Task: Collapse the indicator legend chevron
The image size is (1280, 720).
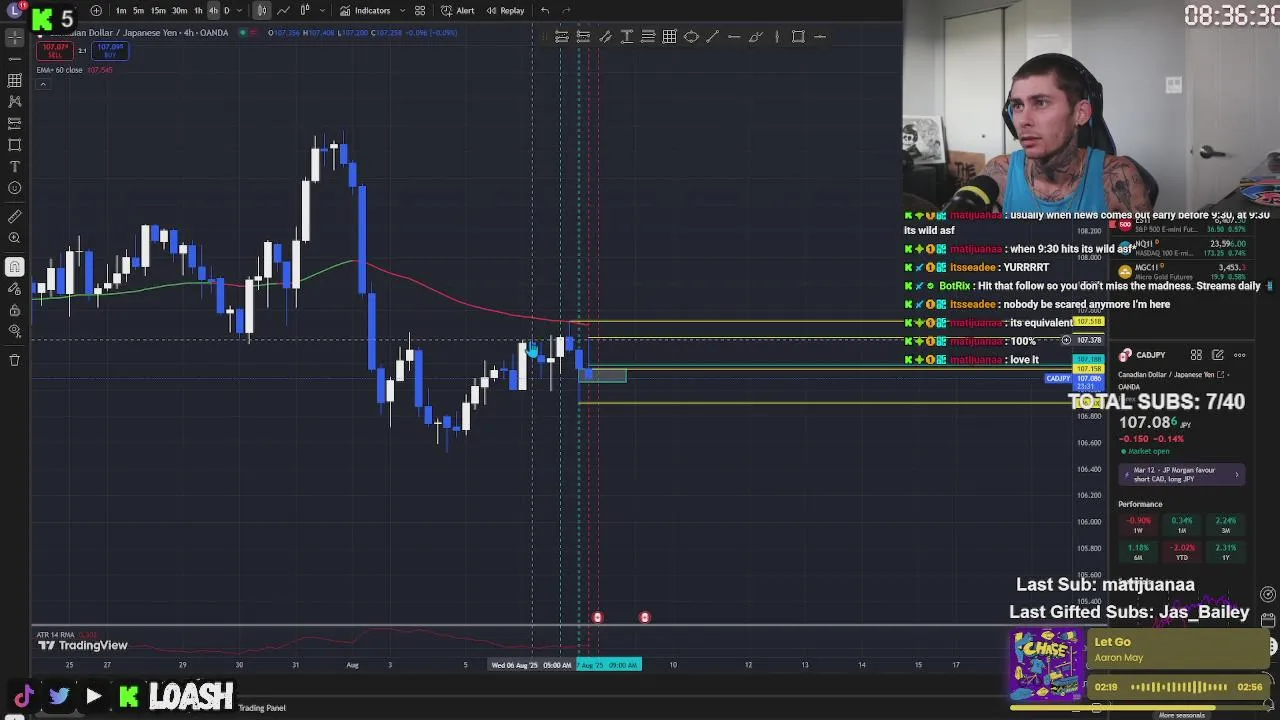Action: (x=43, y=84)
